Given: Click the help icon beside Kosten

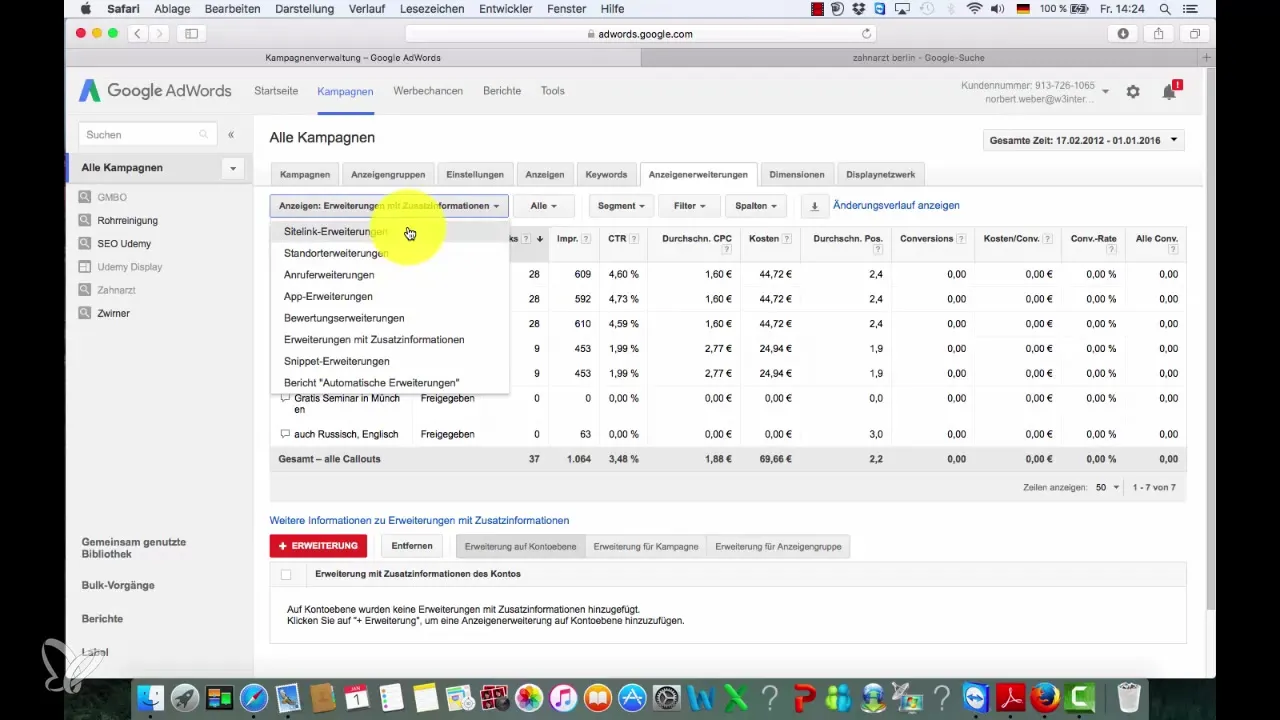Looking at the screenshot, I should (788, 239).
